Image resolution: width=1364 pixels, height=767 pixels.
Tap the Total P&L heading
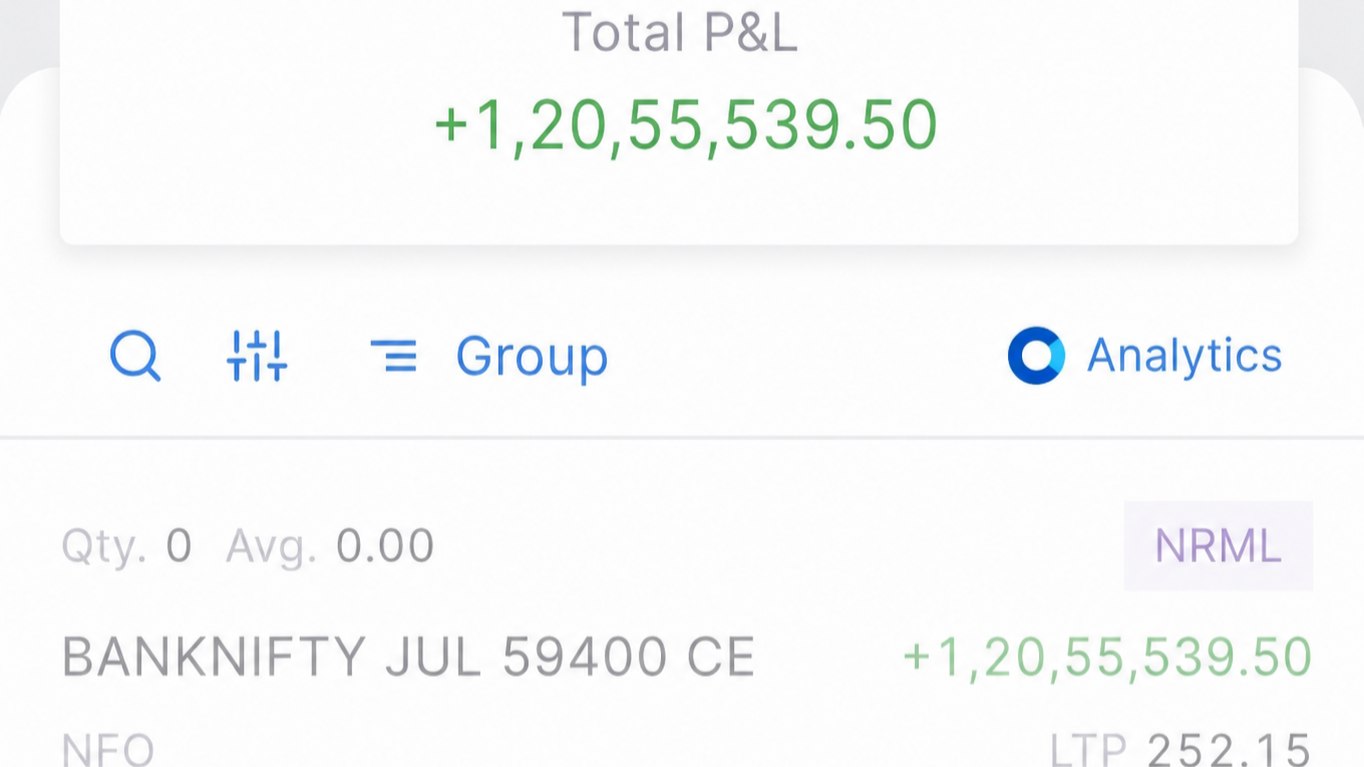click(x=680, y=32)
